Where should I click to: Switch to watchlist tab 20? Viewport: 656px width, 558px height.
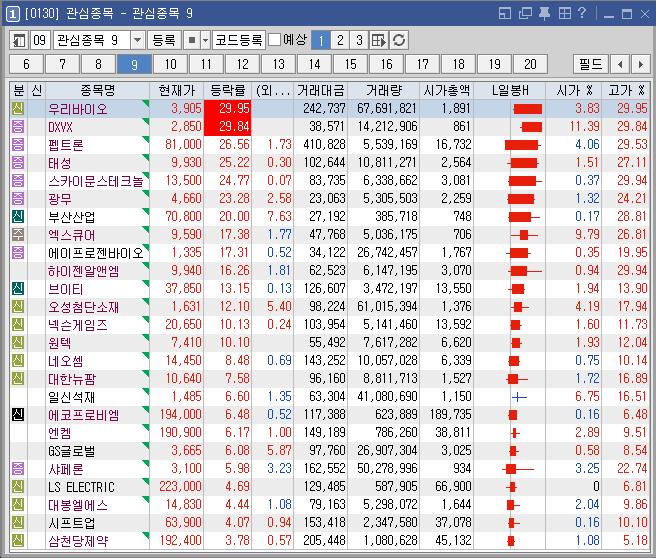(530, 64)
